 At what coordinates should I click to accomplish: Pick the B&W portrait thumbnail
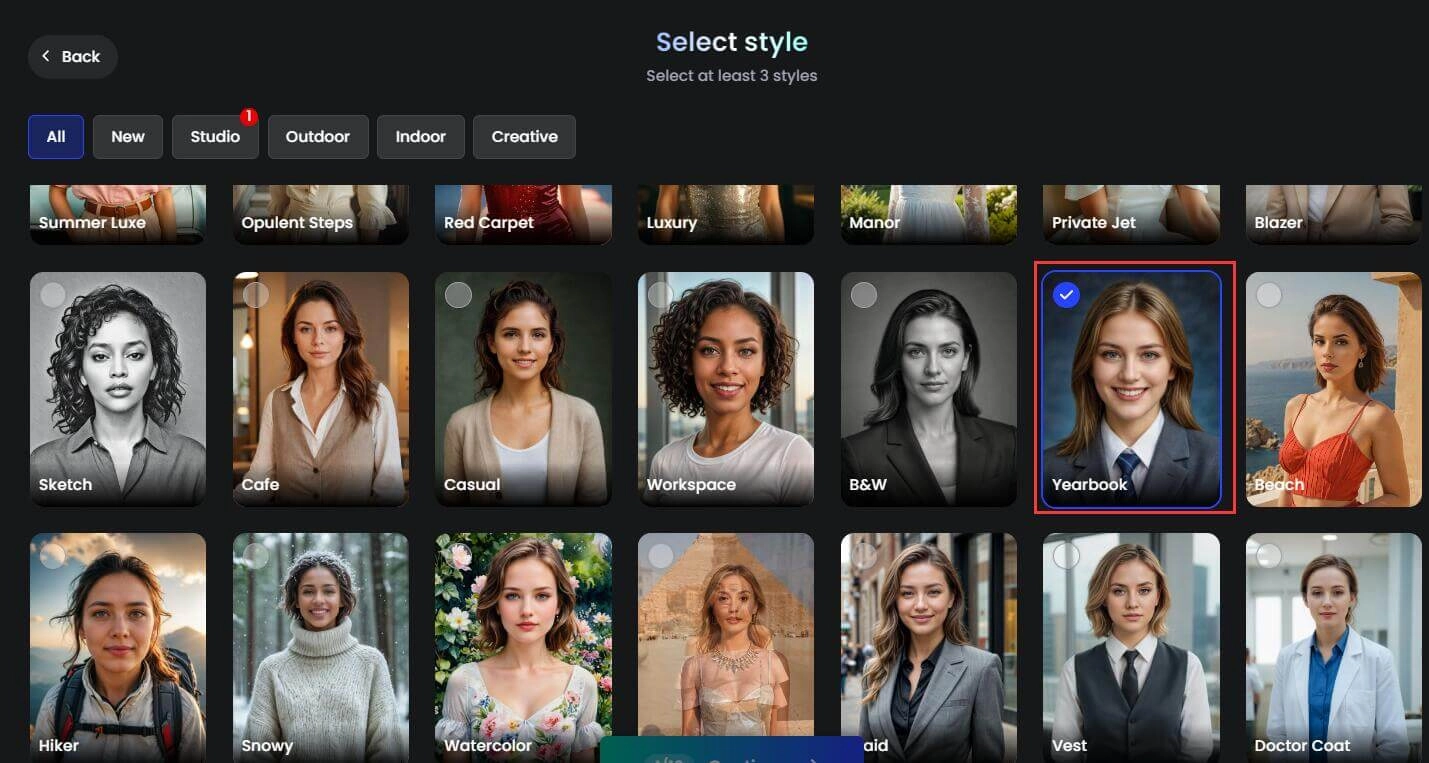(x=929, y=390)
